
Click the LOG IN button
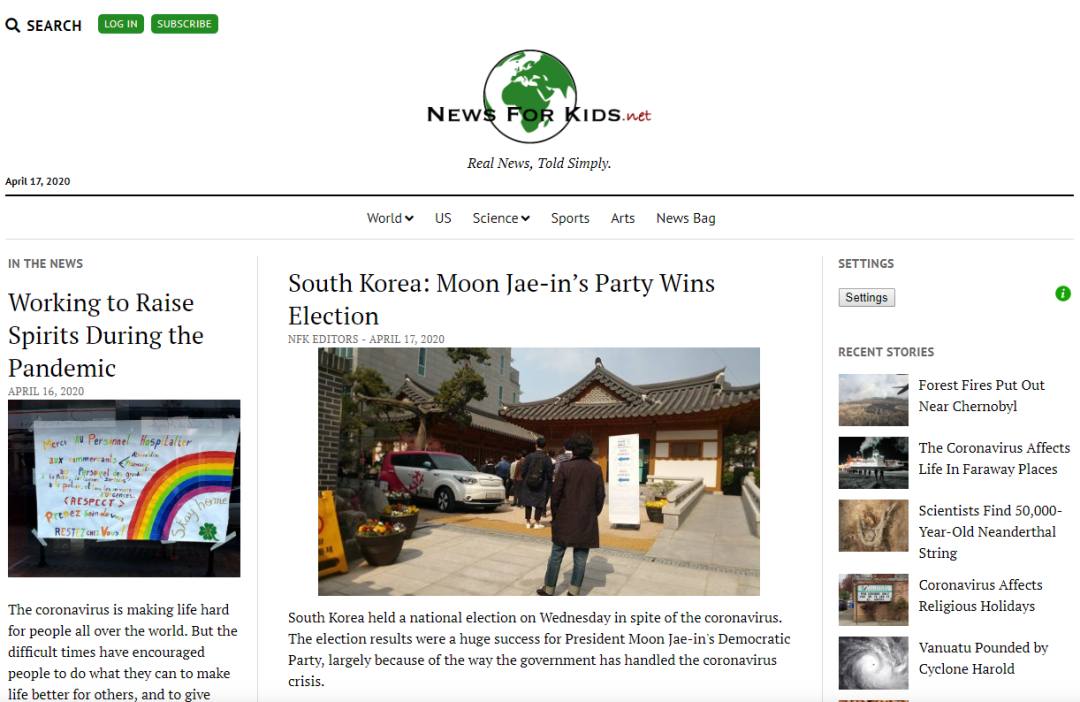tap(121, 24)
